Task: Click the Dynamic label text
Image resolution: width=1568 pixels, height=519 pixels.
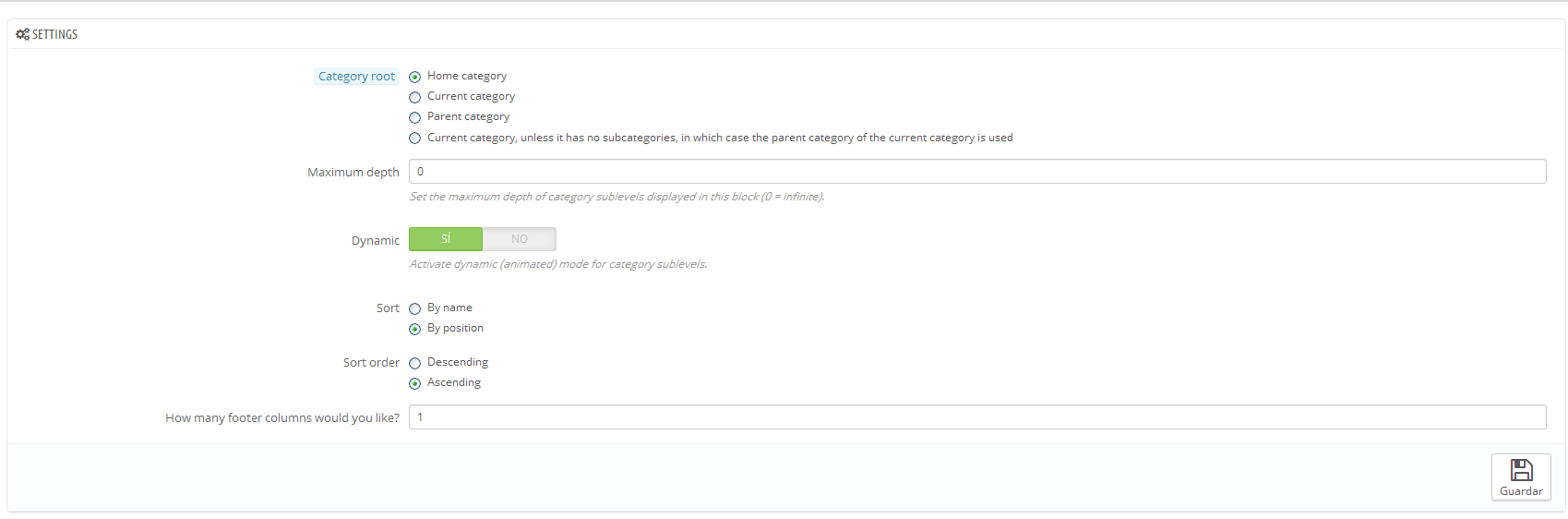Action: point(376,241)
